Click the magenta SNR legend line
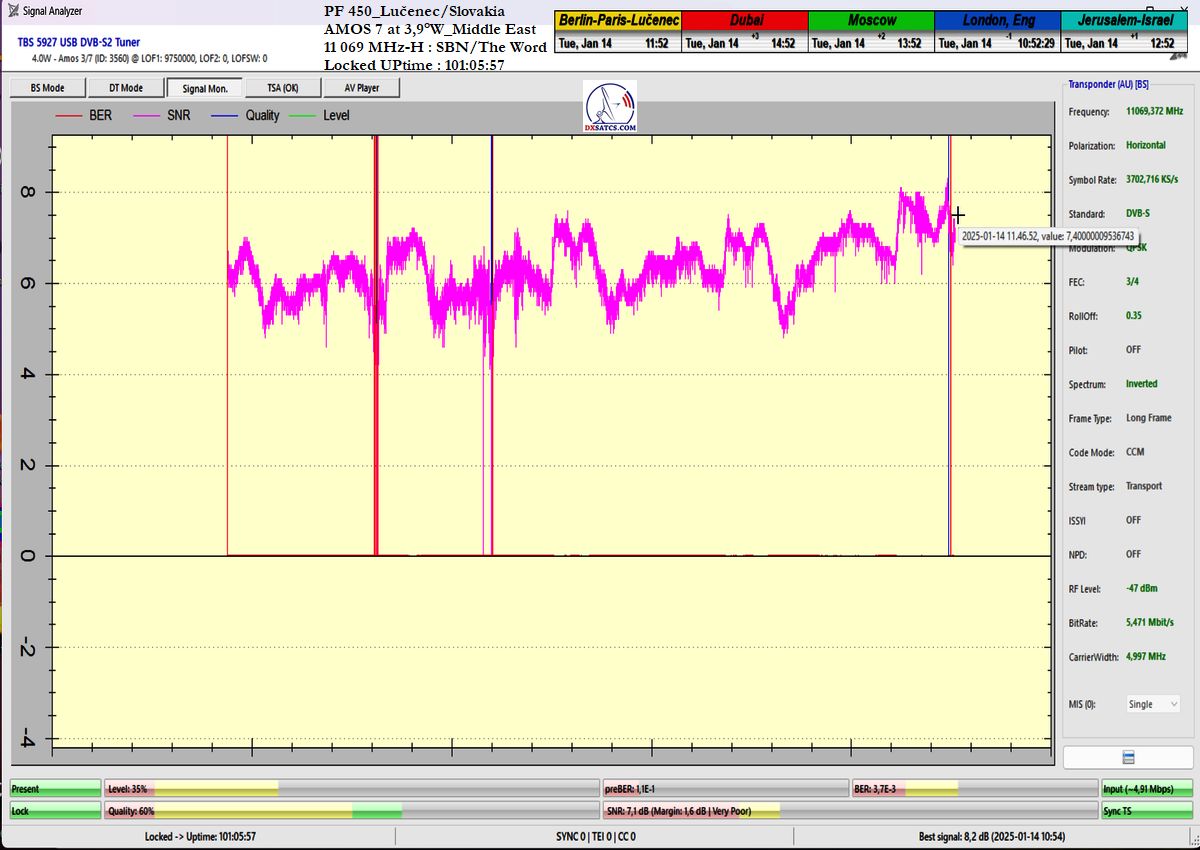1200x850 pixels. pos(148,116)
